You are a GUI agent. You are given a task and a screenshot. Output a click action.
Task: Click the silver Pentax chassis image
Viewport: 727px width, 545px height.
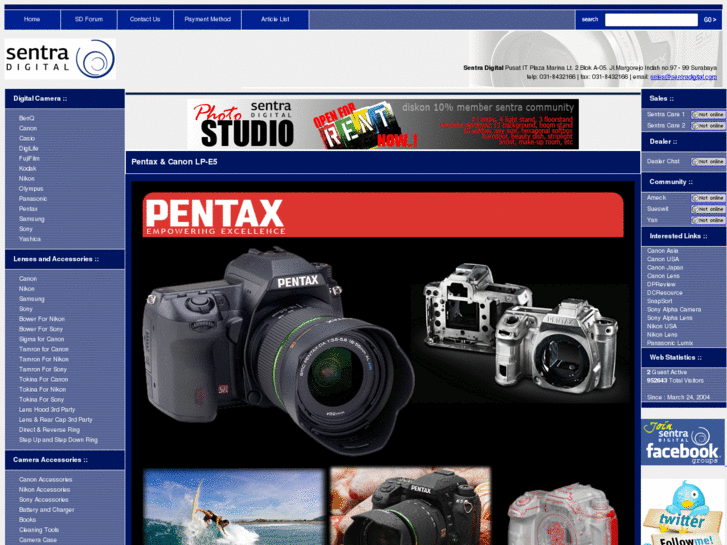click(x=520, y=327)
